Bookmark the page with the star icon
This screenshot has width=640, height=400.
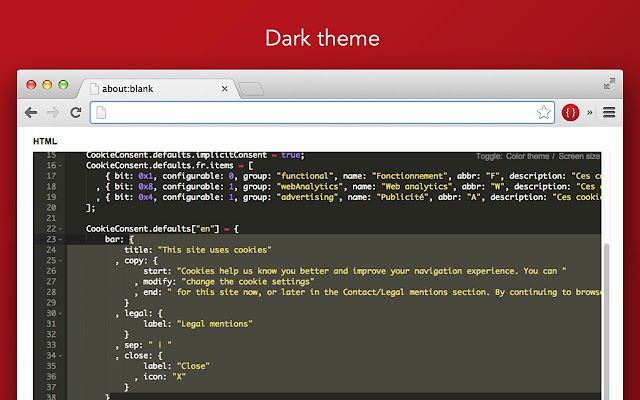(543, 112)
